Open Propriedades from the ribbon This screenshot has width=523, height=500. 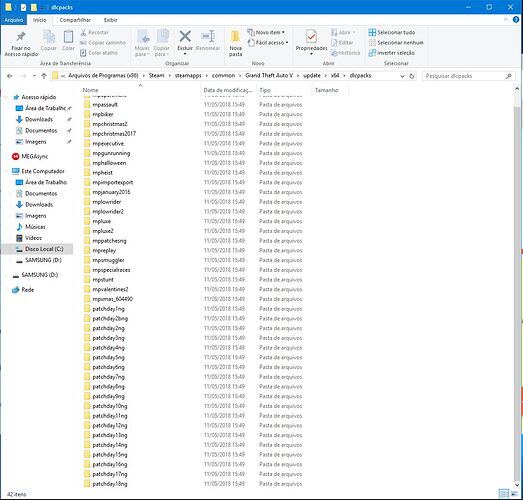(x=311, y=42)
